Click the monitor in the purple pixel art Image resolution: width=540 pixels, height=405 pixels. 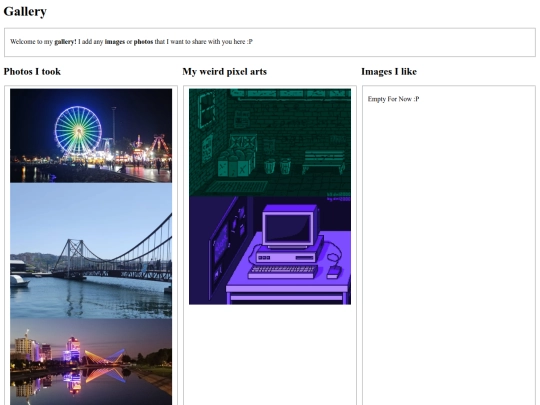pos(290,226)
